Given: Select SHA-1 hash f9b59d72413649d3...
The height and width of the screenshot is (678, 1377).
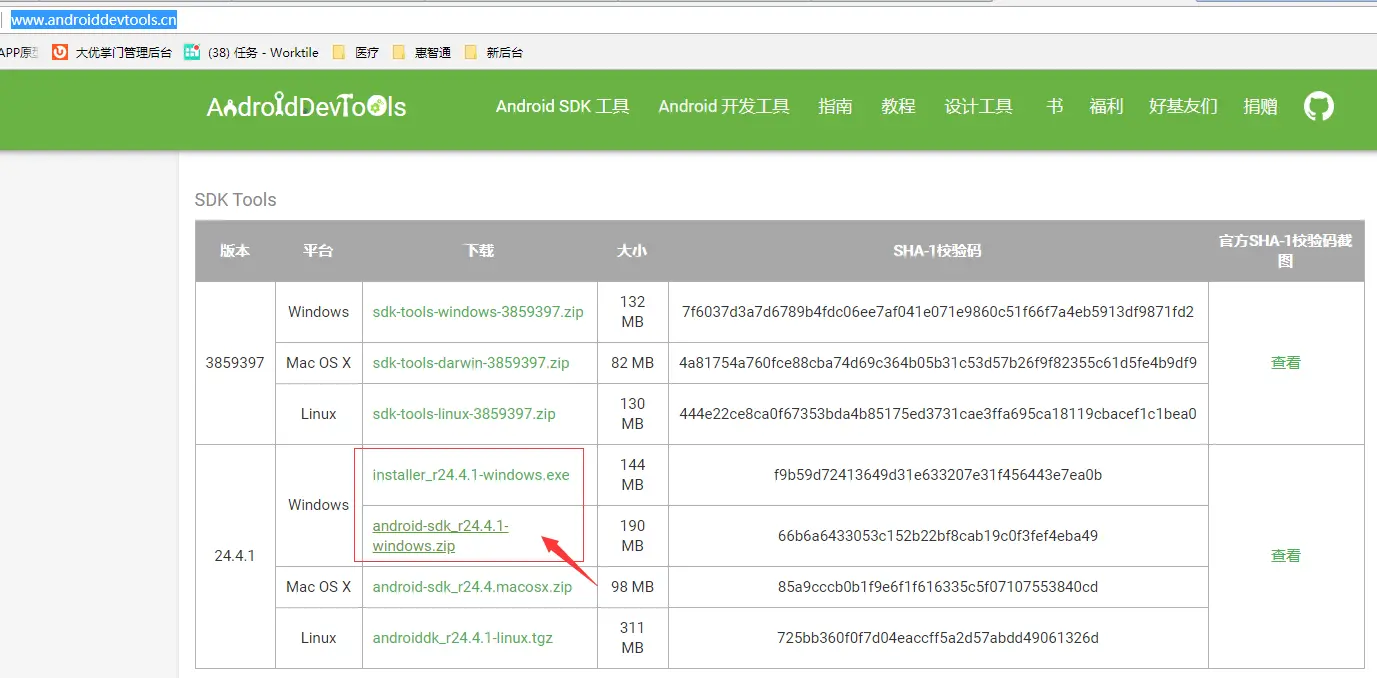Looking at the screenshot, I should point(938,475).
